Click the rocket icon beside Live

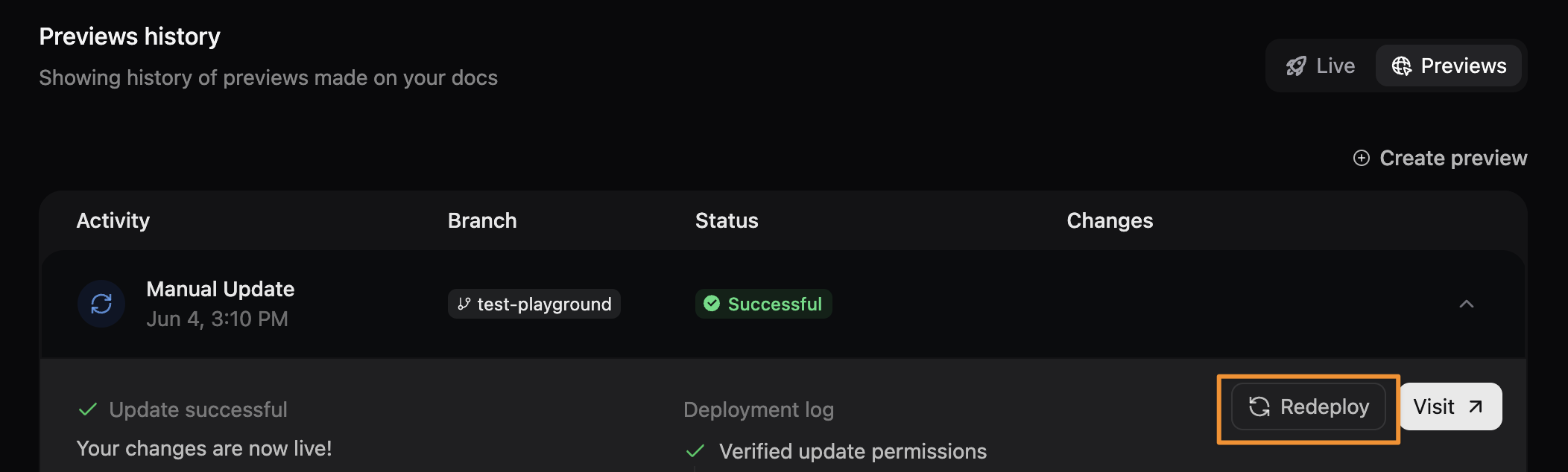[x=1297, y=66]
